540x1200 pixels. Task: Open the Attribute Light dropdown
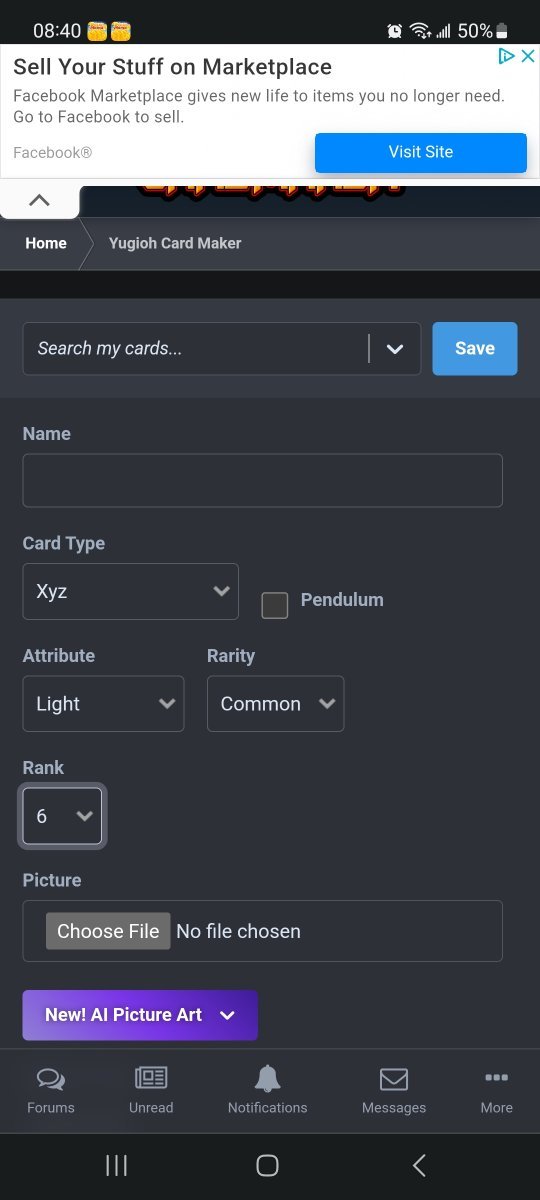coord(103,704)
